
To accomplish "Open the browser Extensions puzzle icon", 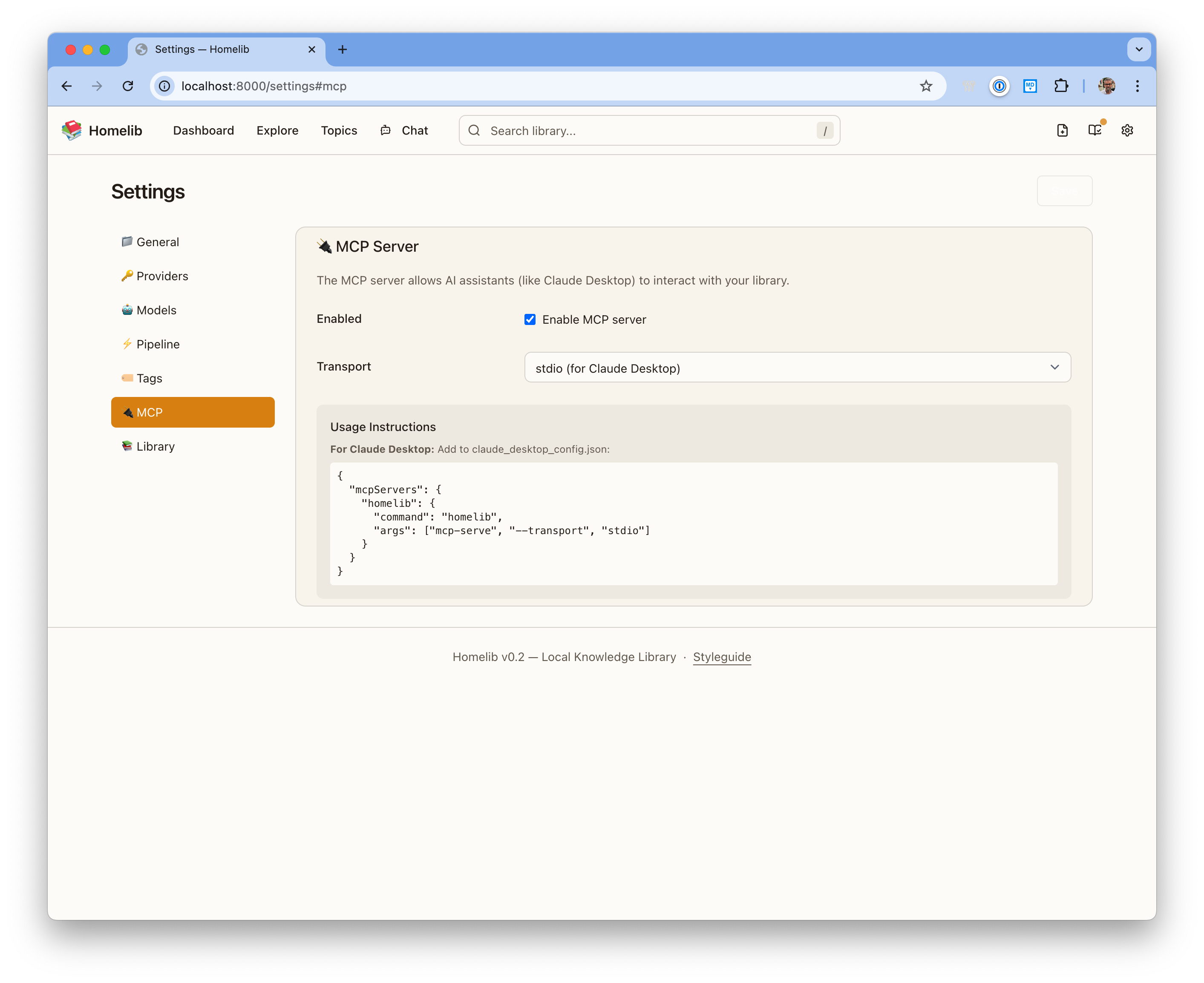I will tap(1061, 86).
